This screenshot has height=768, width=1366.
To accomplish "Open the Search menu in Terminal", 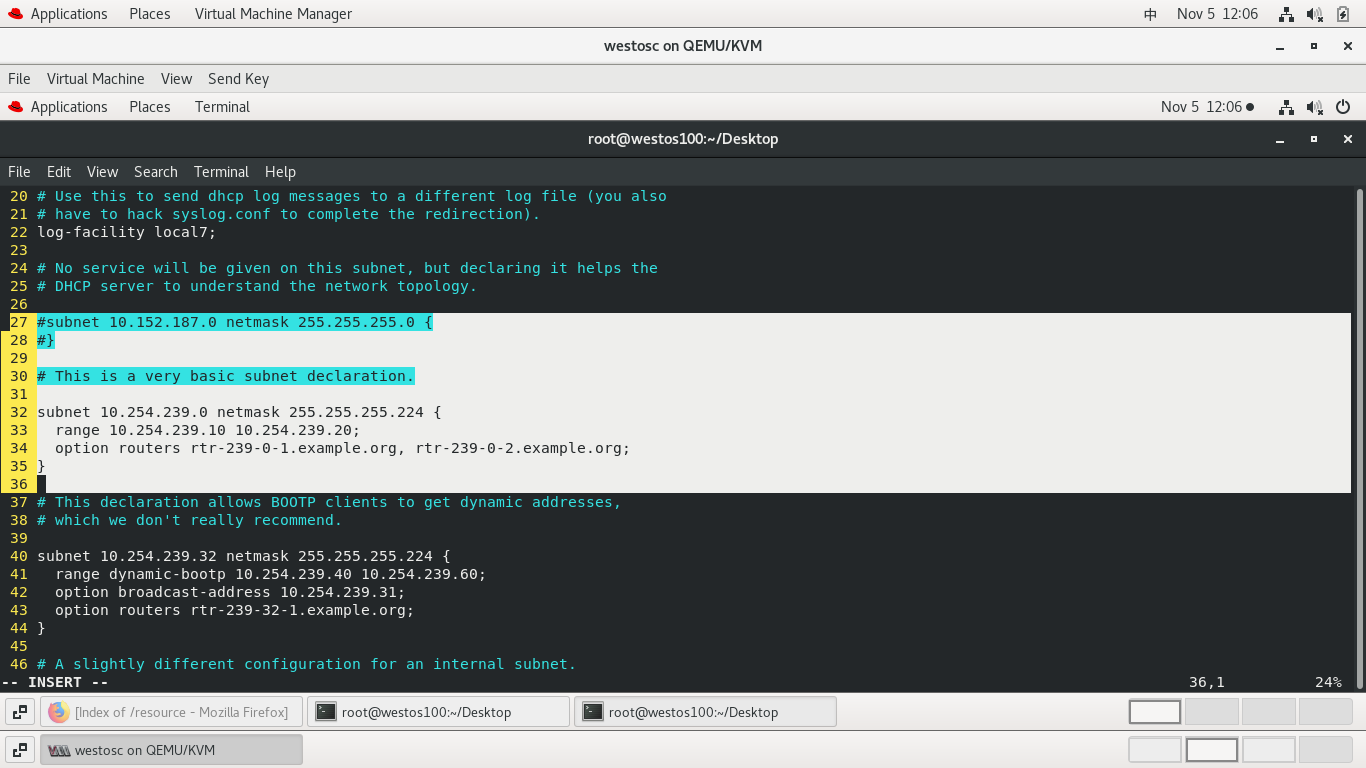I will click(x=155, y=171).
